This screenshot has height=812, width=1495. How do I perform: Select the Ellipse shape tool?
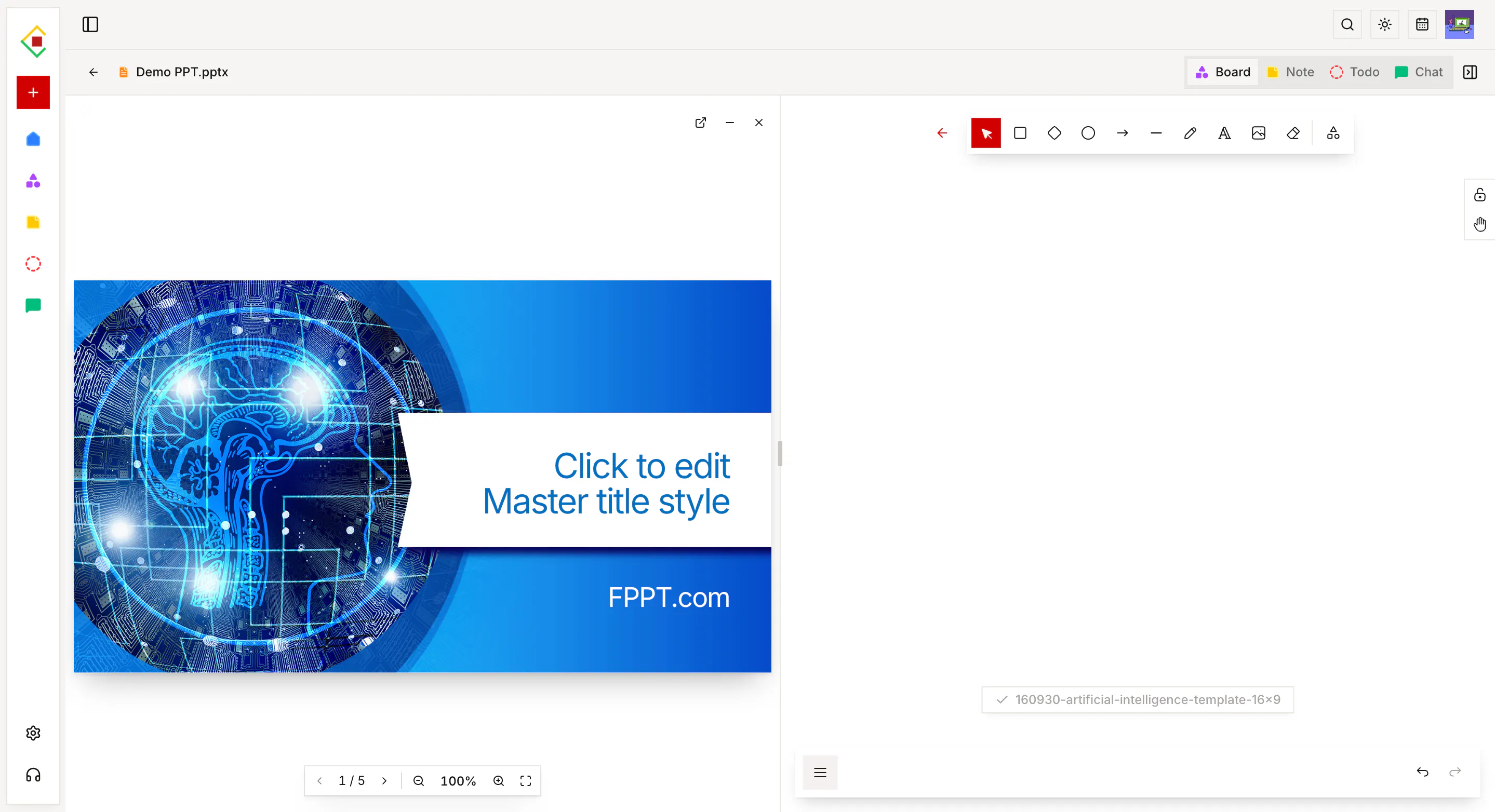(1088, 133)
